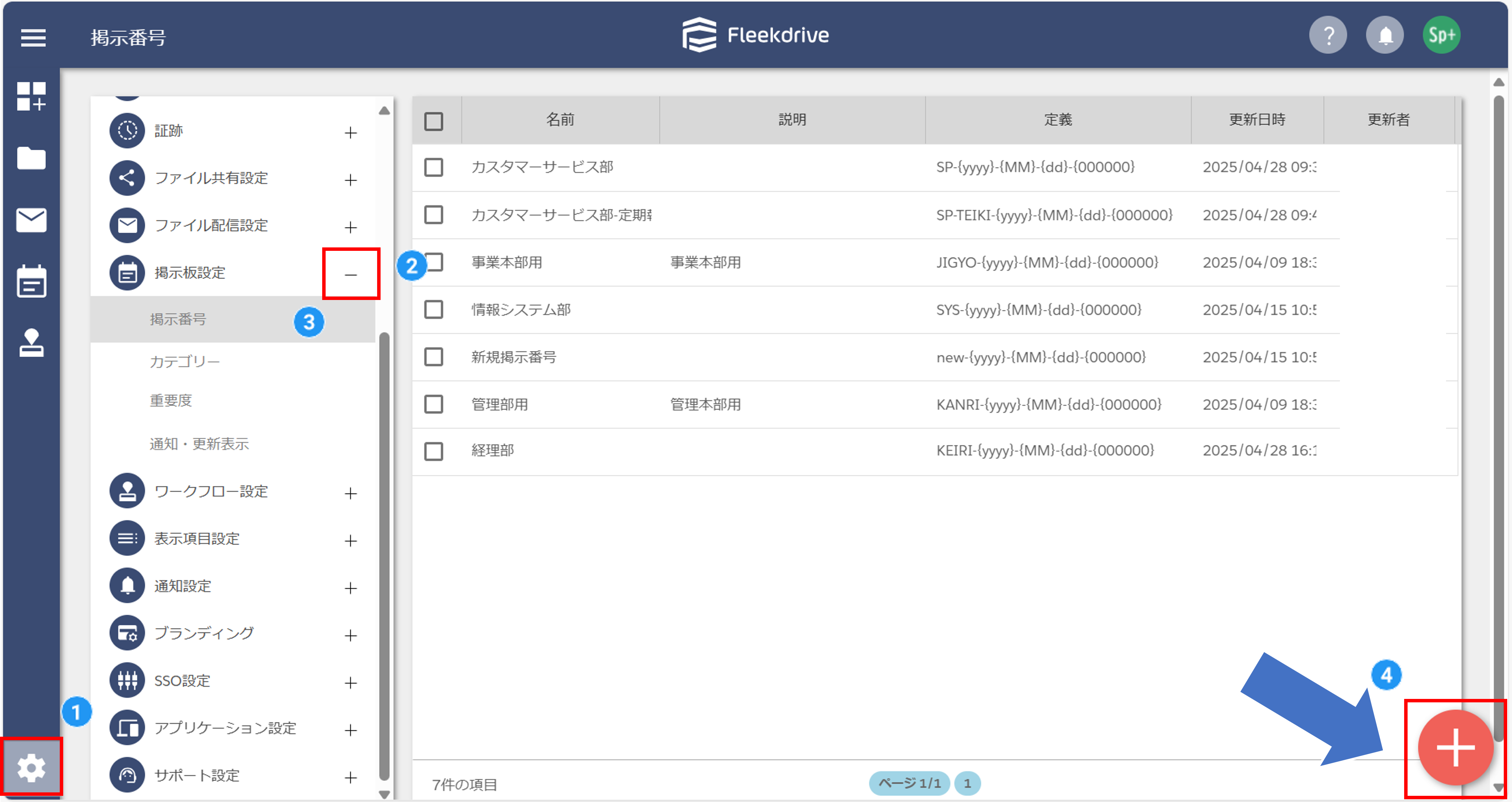The width and height of the screenshot is (1512, 802).
Task: Open the 事業本部用 name cell
Action: [x=507, y=263]
